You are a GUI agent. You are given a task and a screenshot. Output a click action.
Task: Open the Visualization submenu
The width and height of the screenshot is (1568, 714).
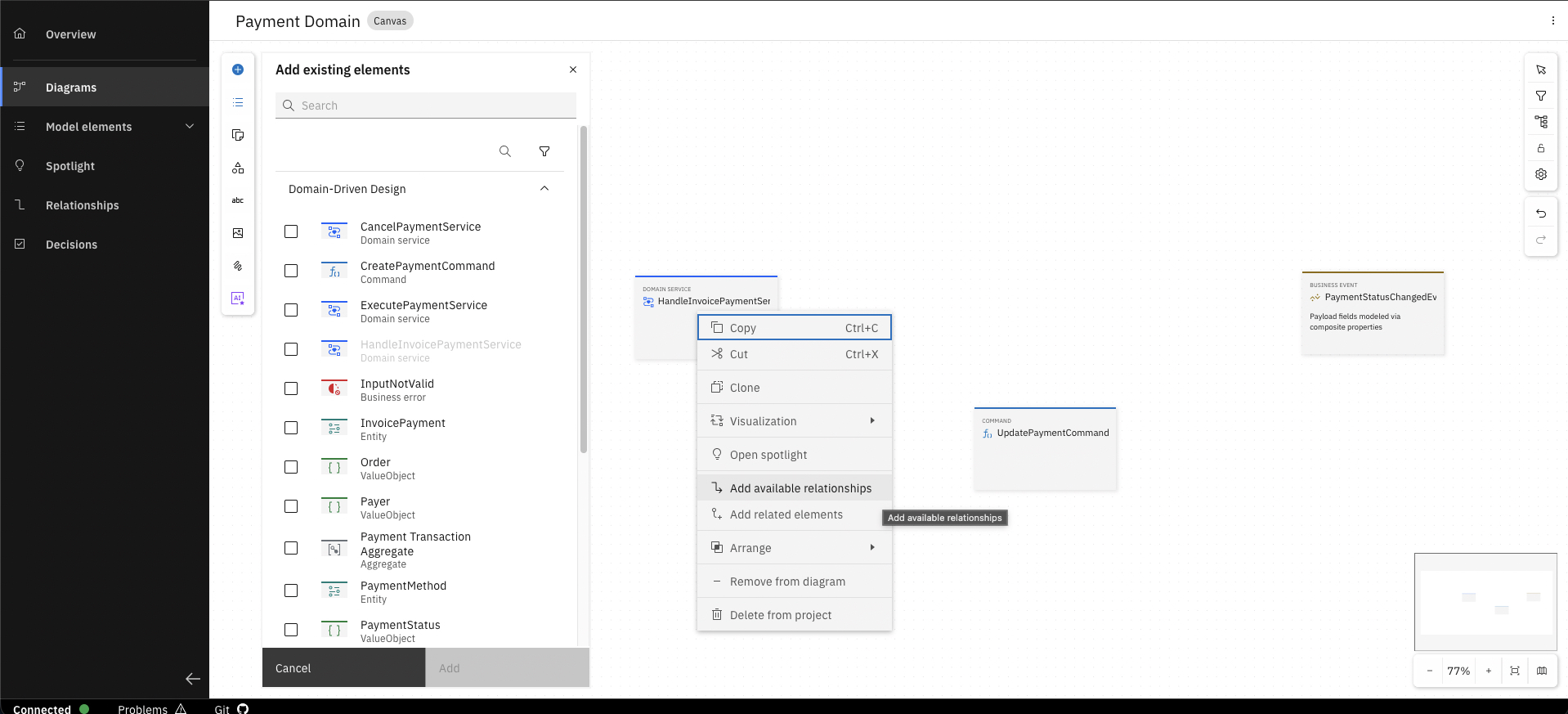[795, 421]
